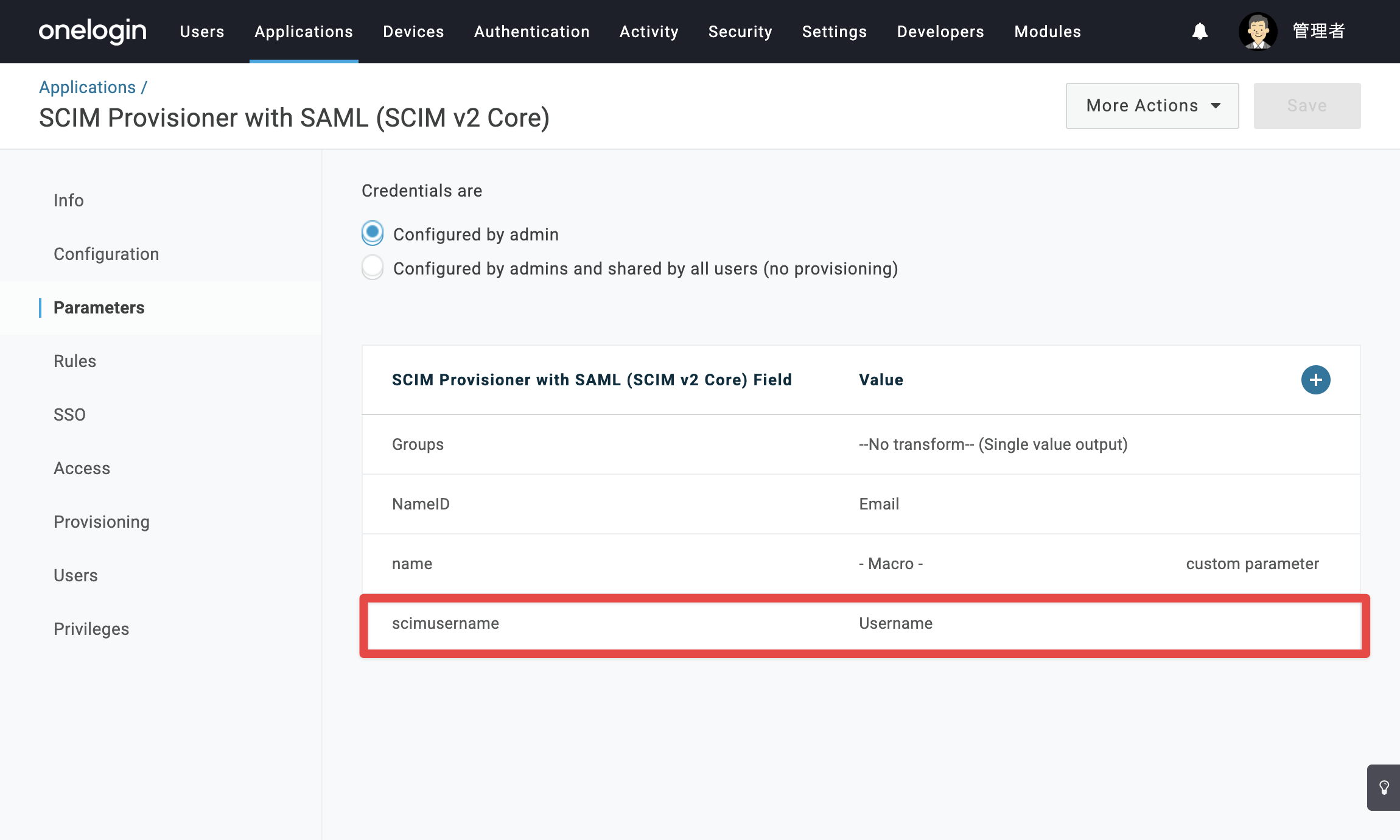This screenshot has height=840, width=1400.
Task: Open the Settings top menu
Action: (834, 32)
